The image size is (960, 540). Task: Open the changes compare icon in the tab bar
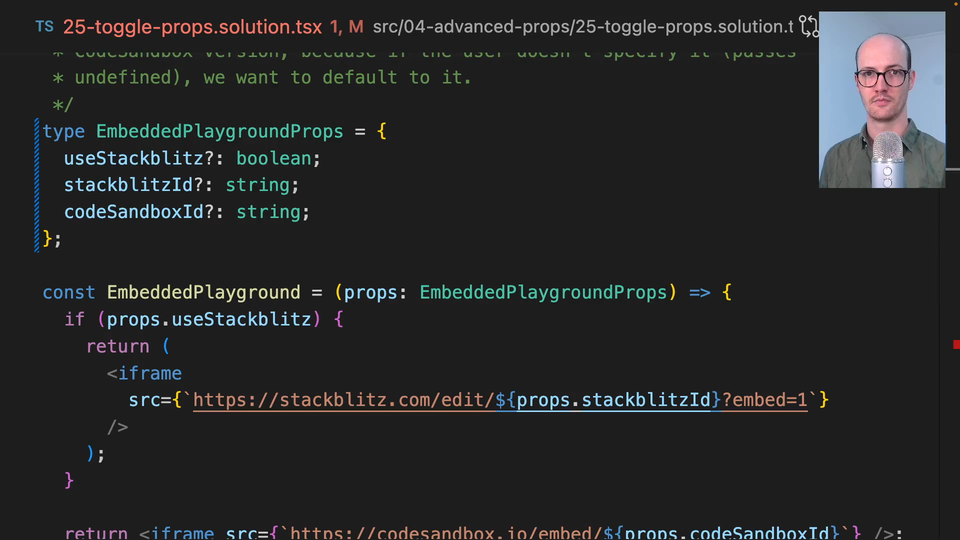click(809, 27)
